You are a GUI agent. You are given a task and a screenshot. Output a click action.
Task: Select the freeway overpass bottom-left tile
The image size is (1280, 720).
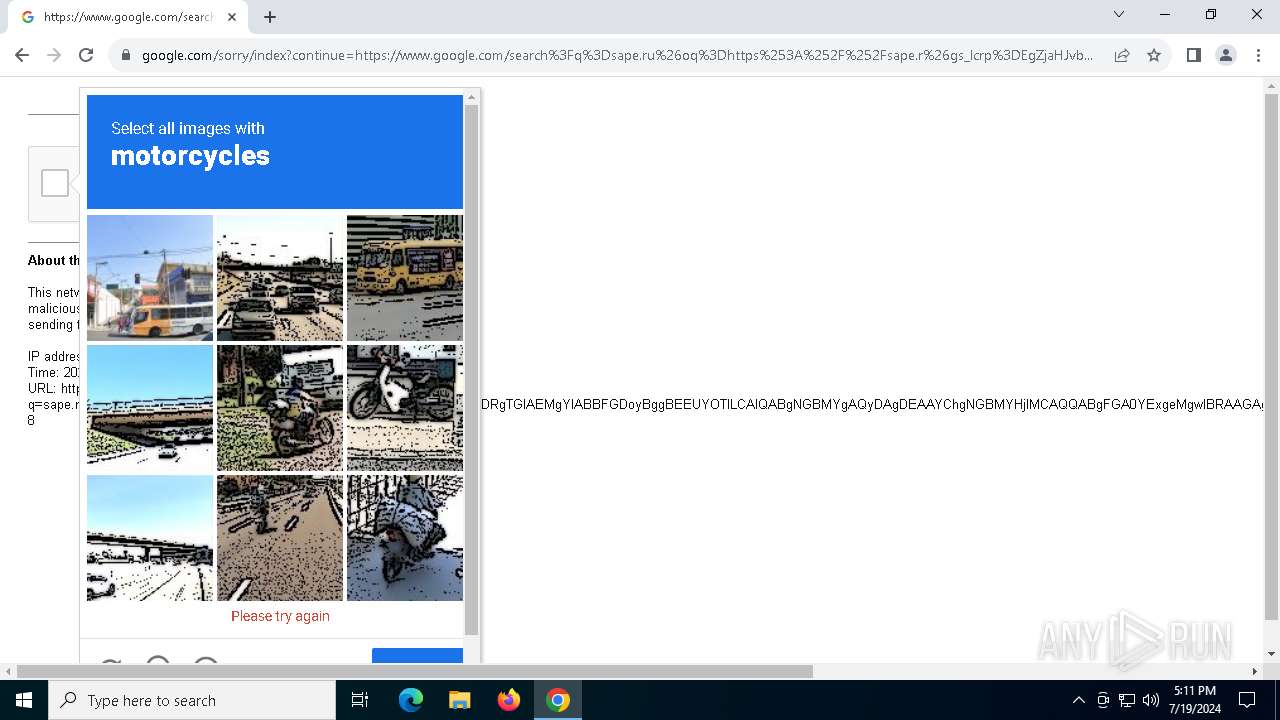click(x=150, y=538)
